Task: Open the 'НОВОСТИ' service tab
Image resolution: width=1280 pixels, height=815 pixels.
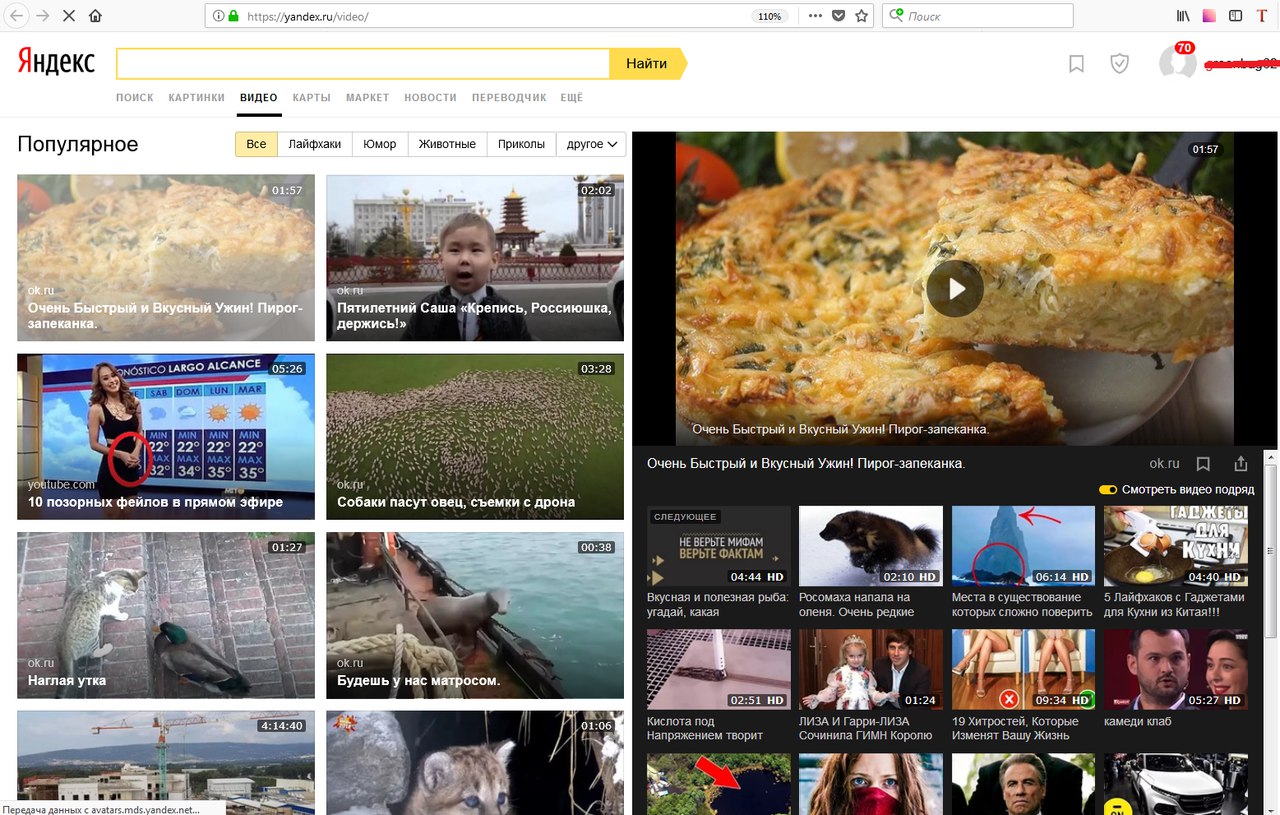Action: pos(431,98)
